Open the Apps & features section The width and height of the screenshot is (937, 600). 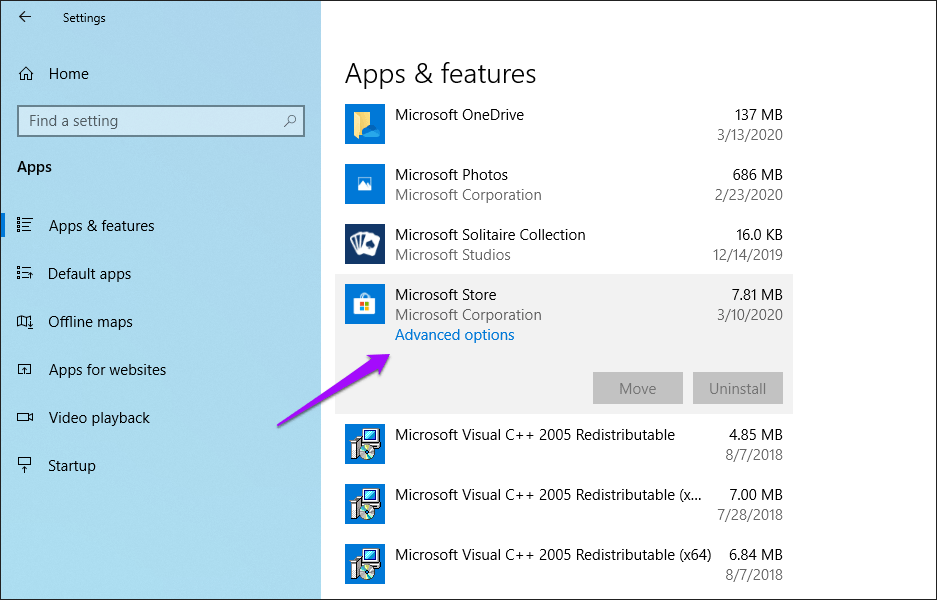tap(101, 226)
